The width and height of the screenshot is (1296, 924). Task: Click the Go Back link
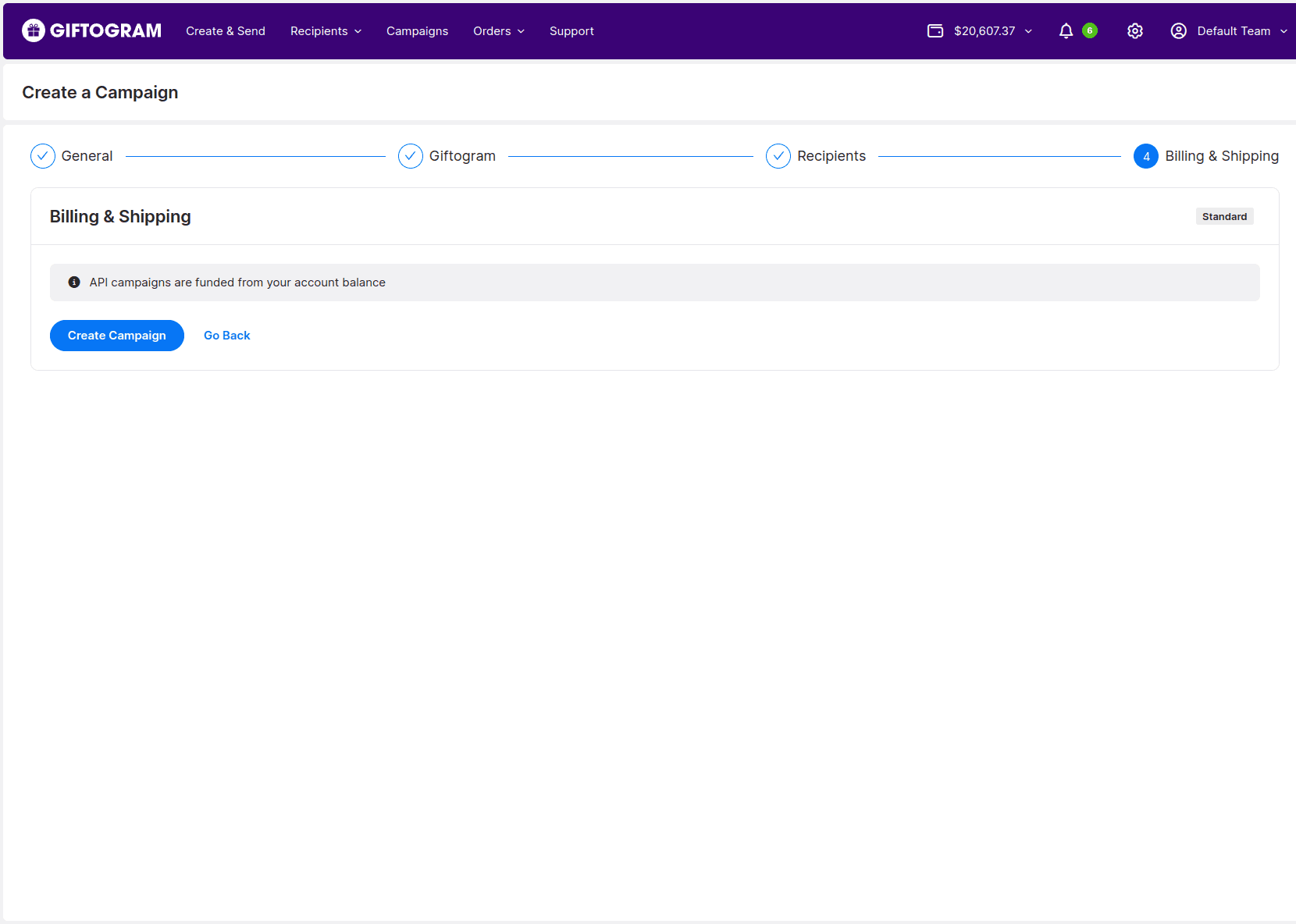pyautogui.click(x=227, y=336)
